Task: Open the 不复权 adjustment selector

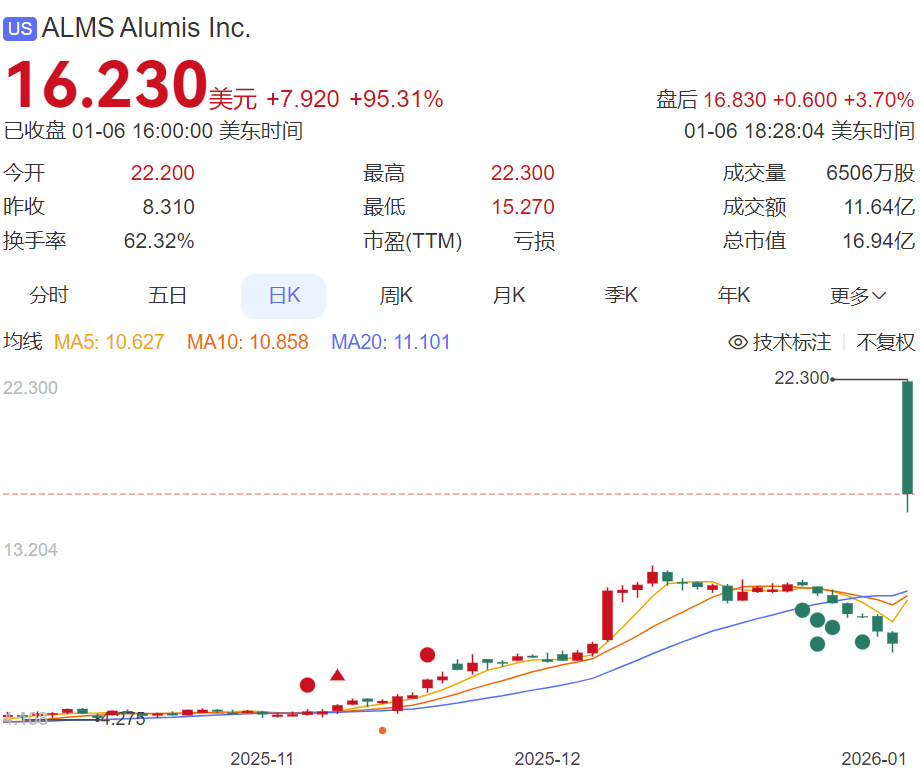Action: point(885,342)
